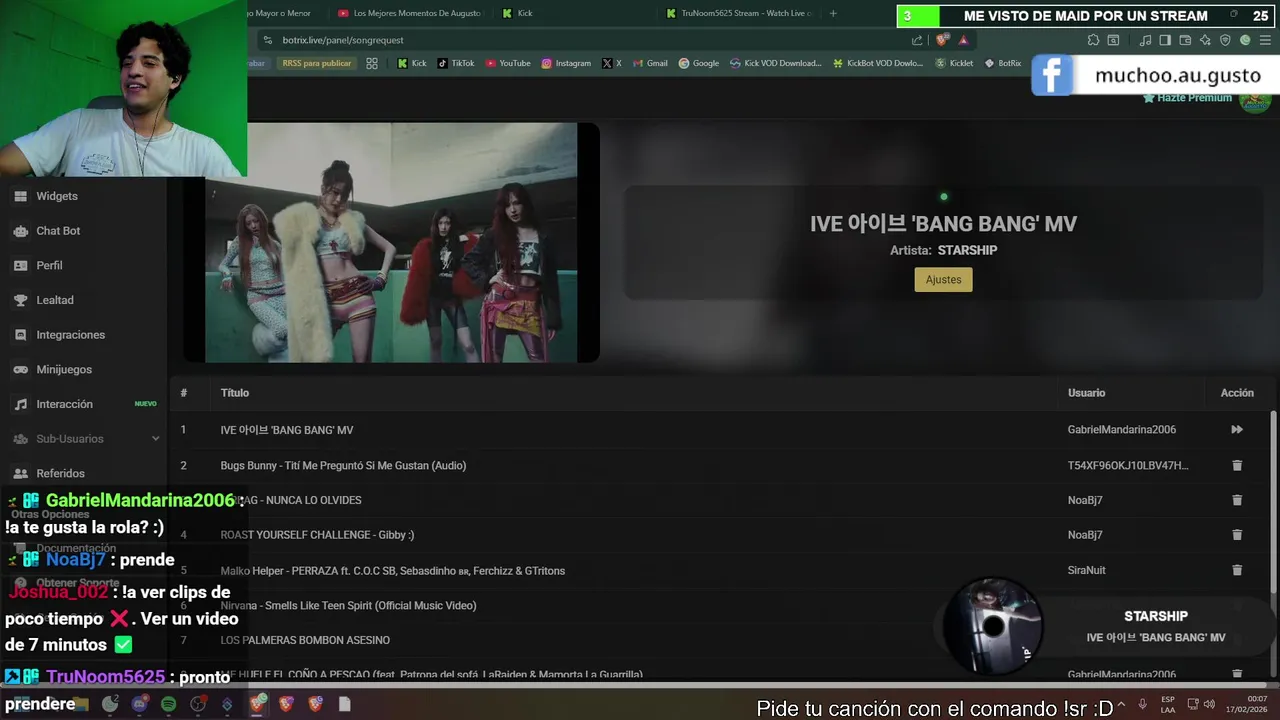Open the Brave wallet icon
The height and width of the screenshot is (720, 1280).
pos(1185,40)
